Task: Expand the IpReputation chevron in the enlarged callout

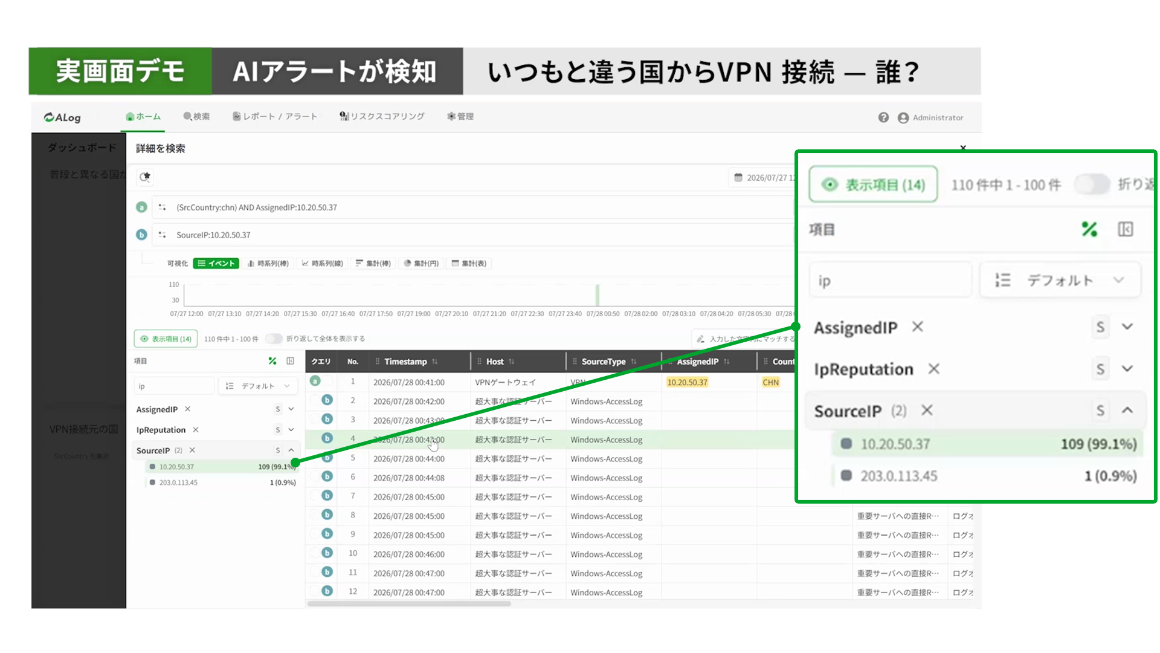Action: point(1127,369)
